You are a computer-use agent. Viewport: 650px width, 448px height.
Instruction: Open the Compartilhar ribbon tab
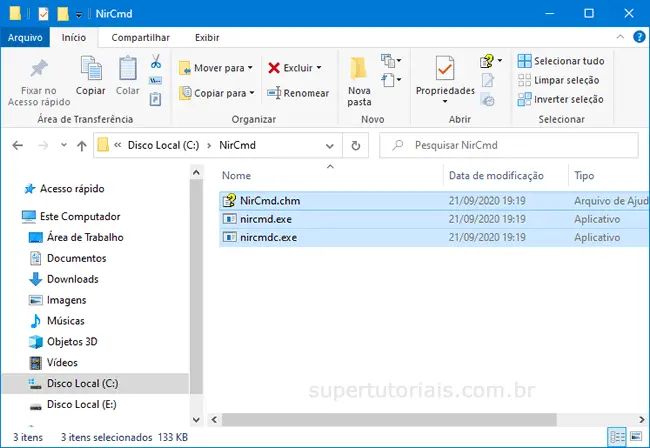(139, 38)
